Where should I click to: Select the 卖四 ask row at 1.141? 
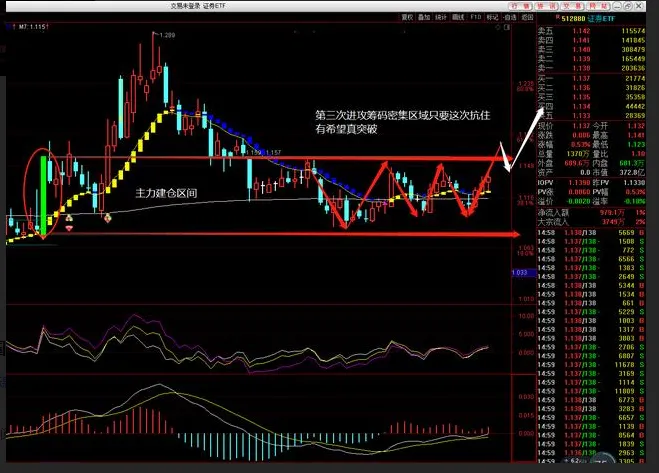click(591, 40)
